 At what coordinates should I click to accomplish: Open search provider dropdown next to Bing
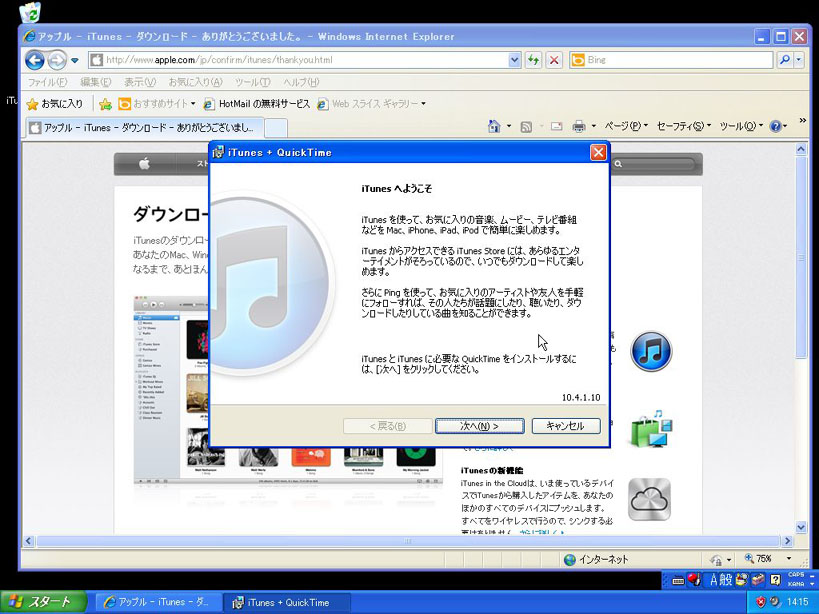[799, 60]
